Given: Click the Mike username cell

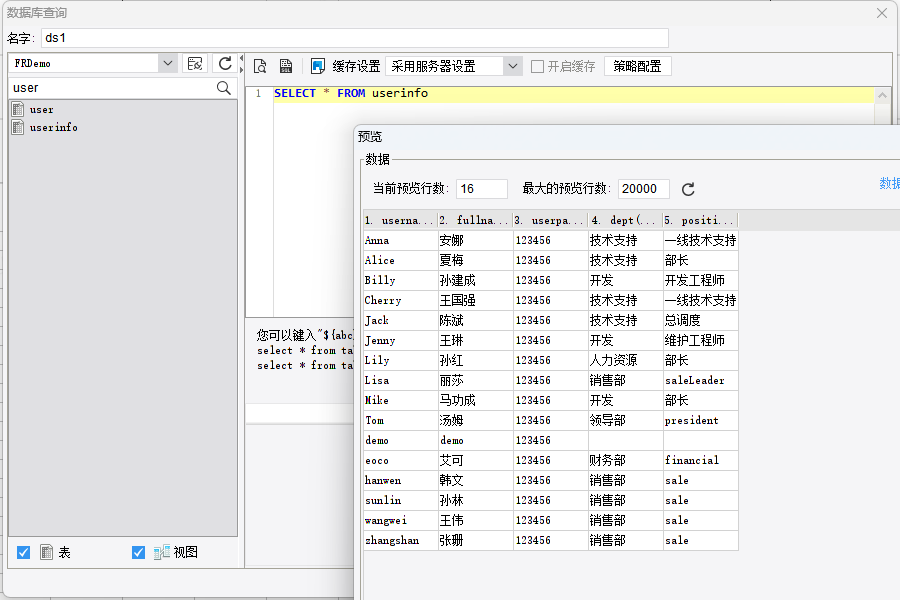Looking at the screenshot, I should pos(401,400).
